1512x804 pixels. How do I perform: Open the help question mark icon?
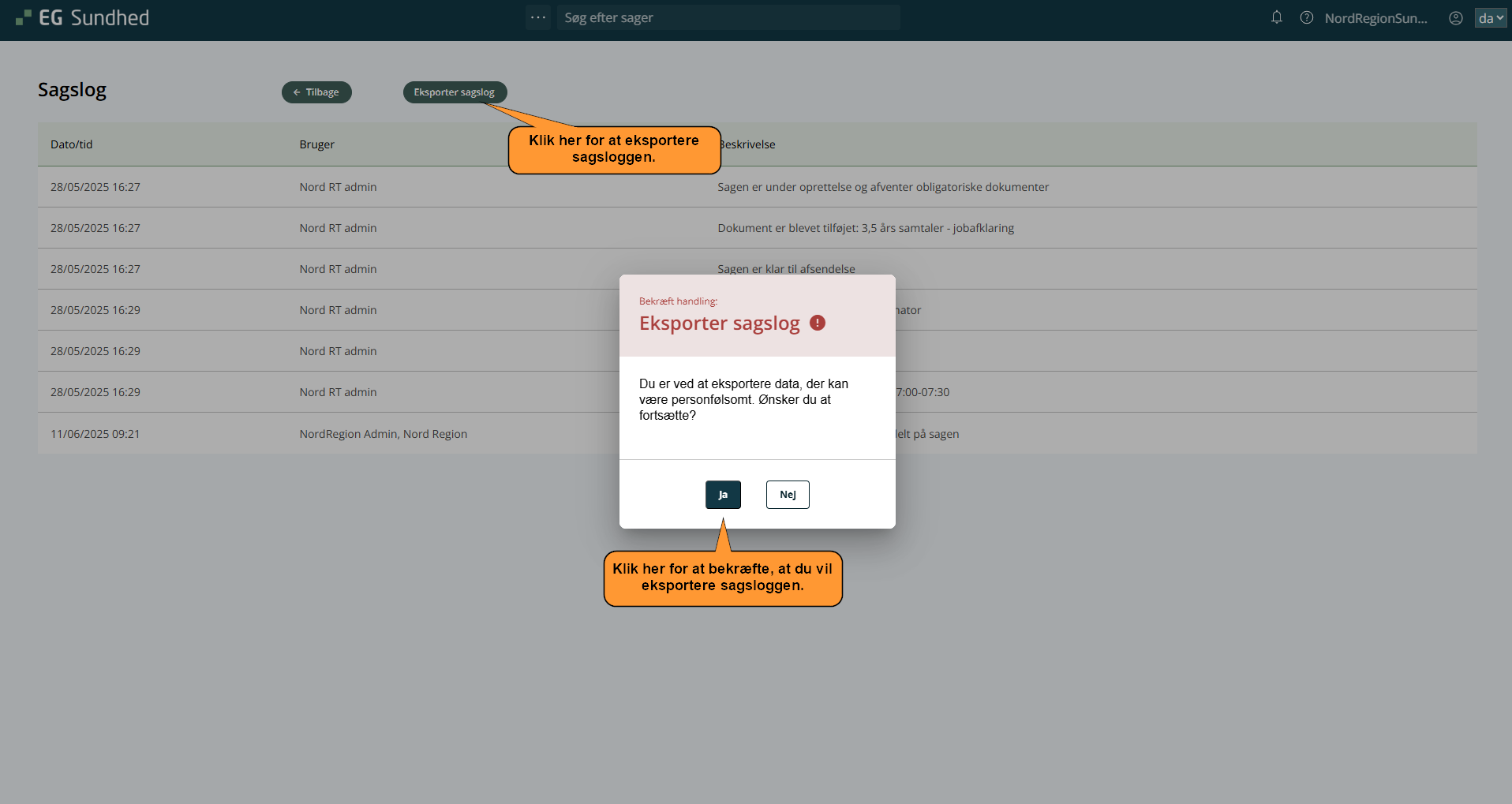(x=1306, y=18)
